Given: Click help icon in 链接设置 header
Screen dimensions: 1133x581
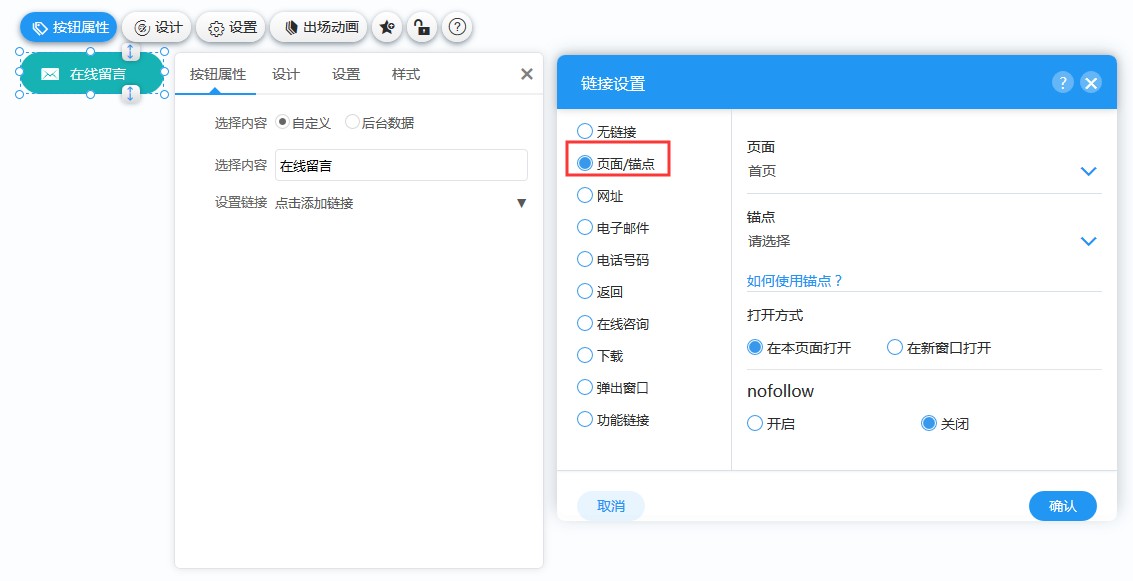Looking at the screenshot, I should click(1062, 82).
